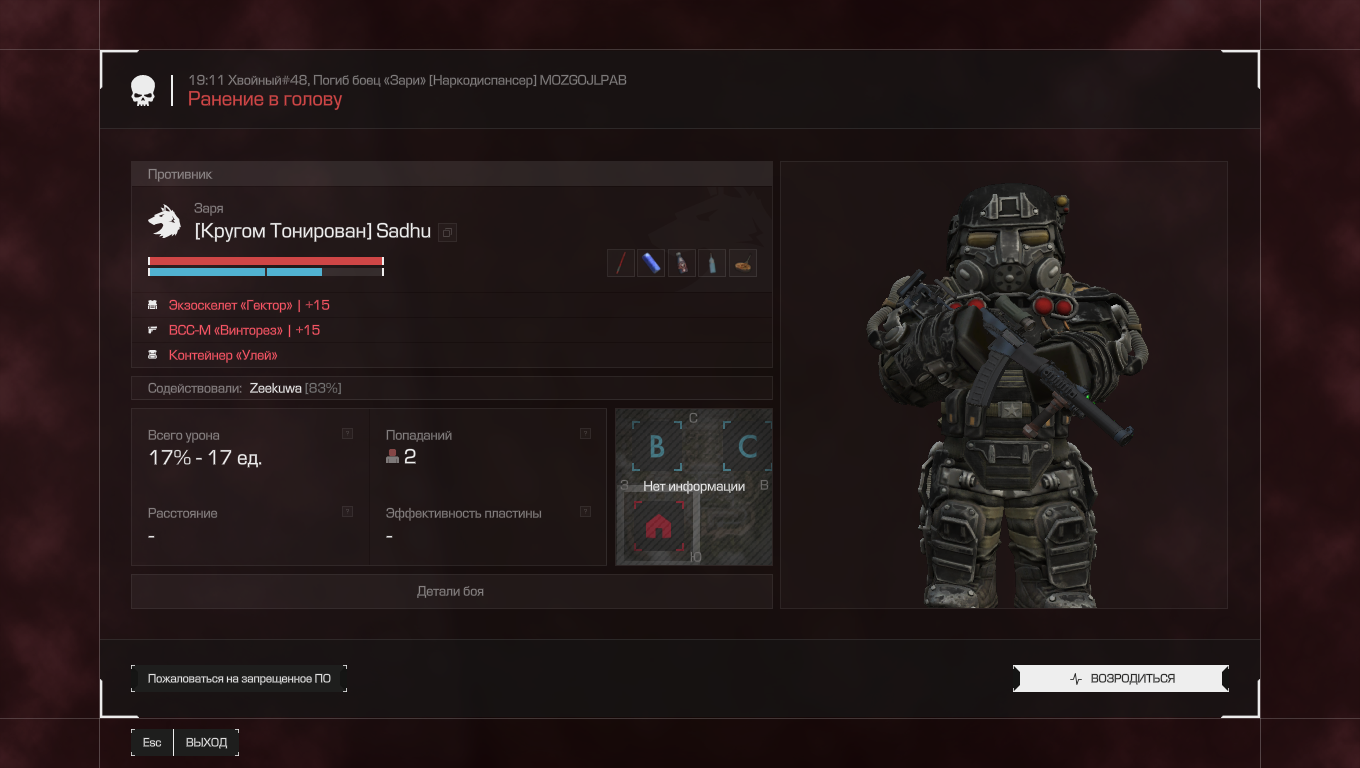Click heartbeat icon on Возродиться button
This screenshot has height=768, width=1360.
click(x=1076, y=678)
